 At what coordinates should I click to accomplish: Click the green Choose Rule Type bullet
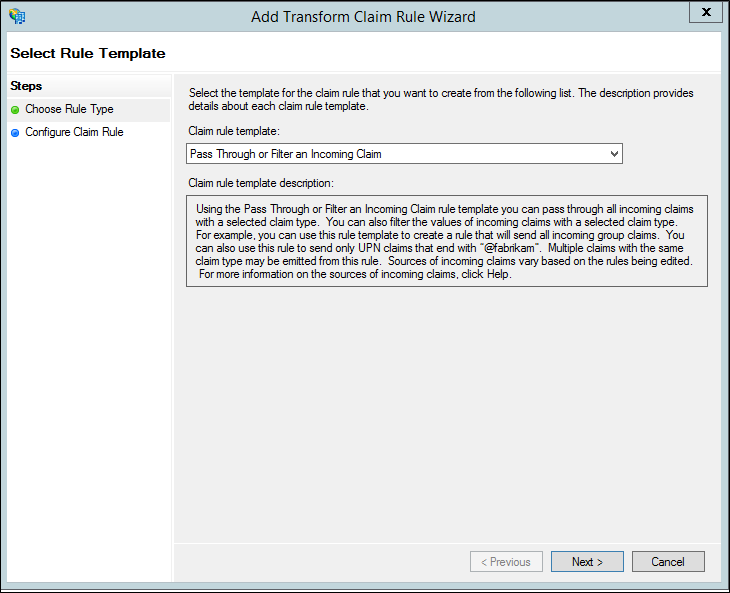tap(15, 110)
